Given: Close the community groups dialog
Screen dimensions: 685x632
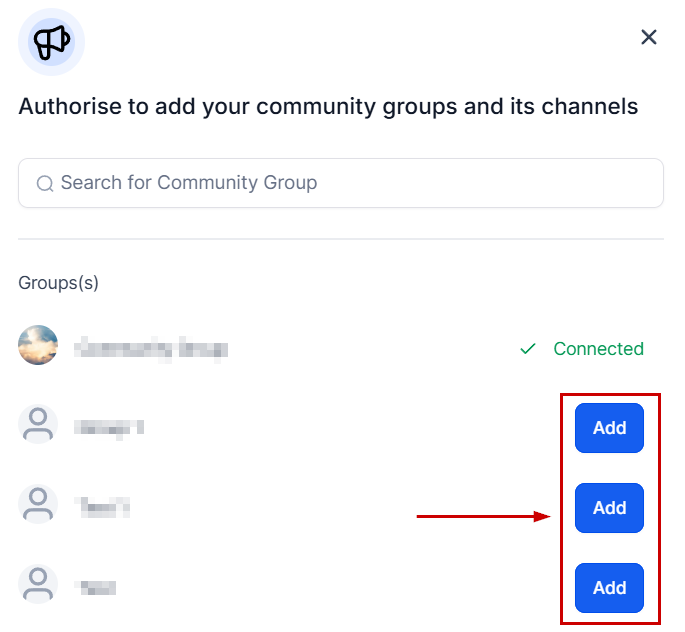Looking at the screenshot, I should click(649, 37).
